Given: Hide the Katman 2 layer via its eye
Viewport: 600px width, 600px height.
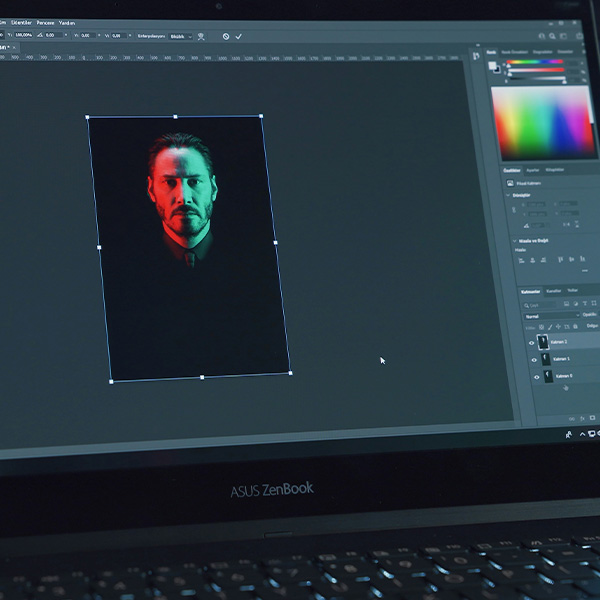Looking at the screenshot, I should [x=531, y=343].
